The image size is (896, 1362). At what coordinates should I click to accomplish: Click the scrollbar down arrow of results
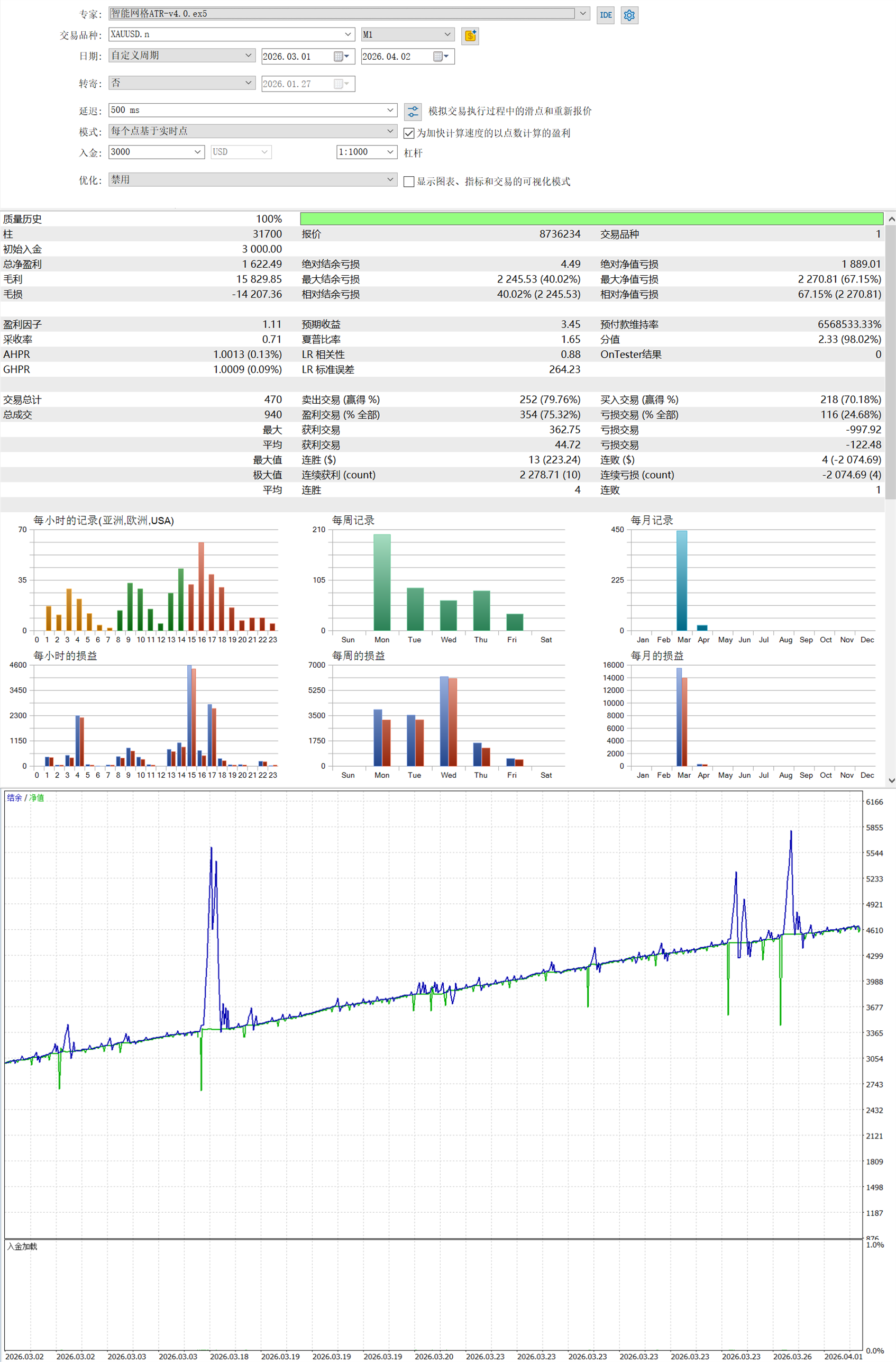tap(891, 780)
